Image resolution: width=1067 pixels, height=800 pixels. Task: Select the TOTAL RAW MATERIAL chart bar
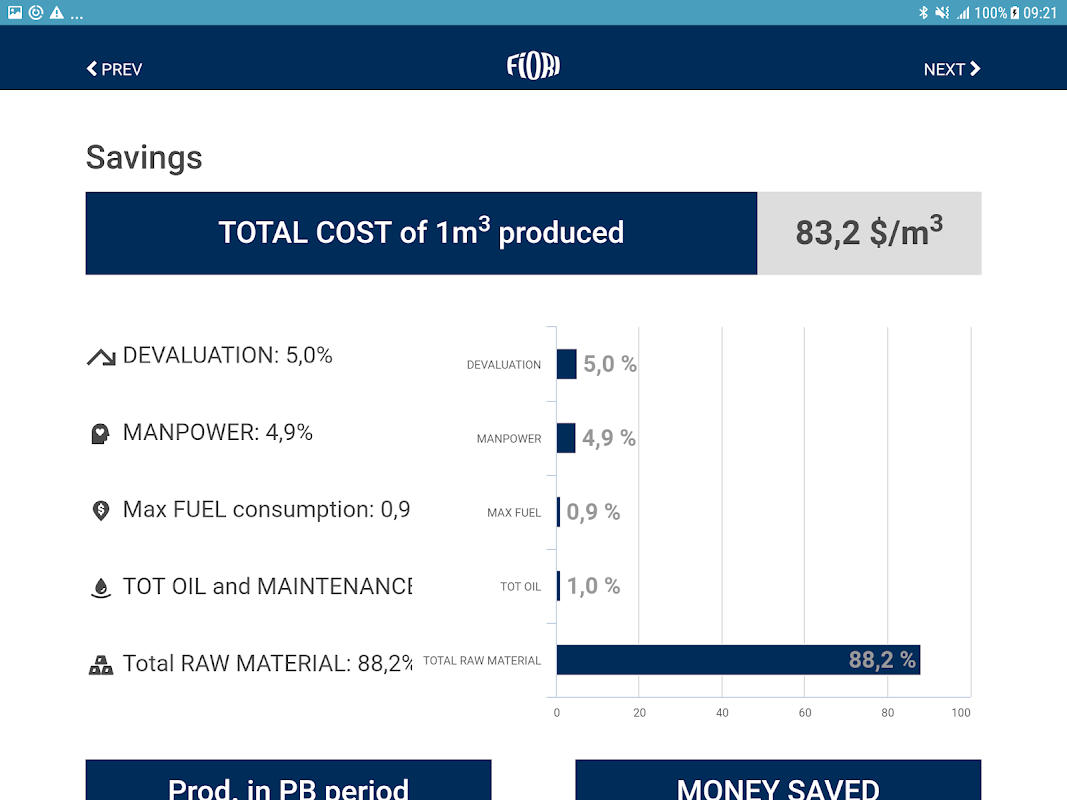tap(737, 660)
